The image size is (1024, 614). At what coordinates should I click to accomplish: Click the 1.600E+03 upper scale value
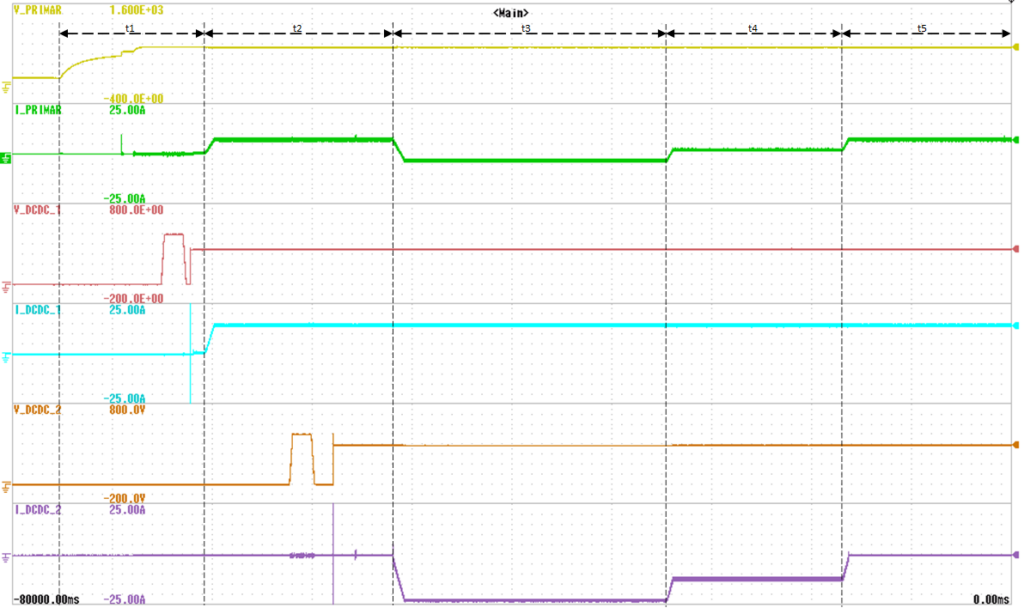pyautogui.click(x=136, y=10)
